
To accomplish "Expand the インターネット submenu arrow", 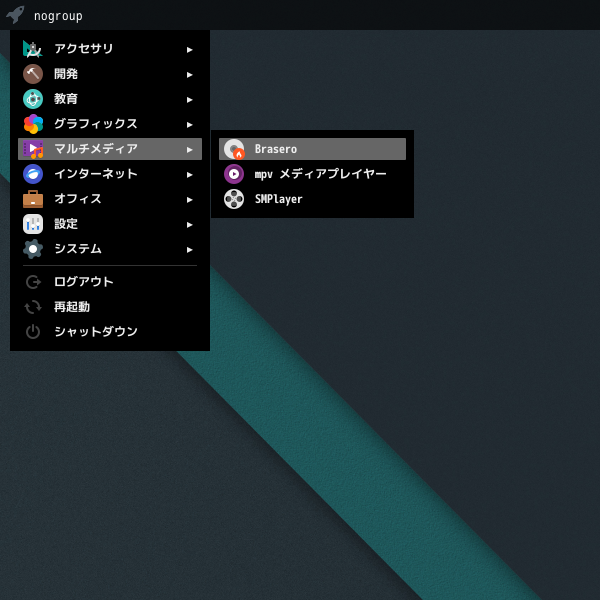I will pyautogui.click(x=189, y=175).
